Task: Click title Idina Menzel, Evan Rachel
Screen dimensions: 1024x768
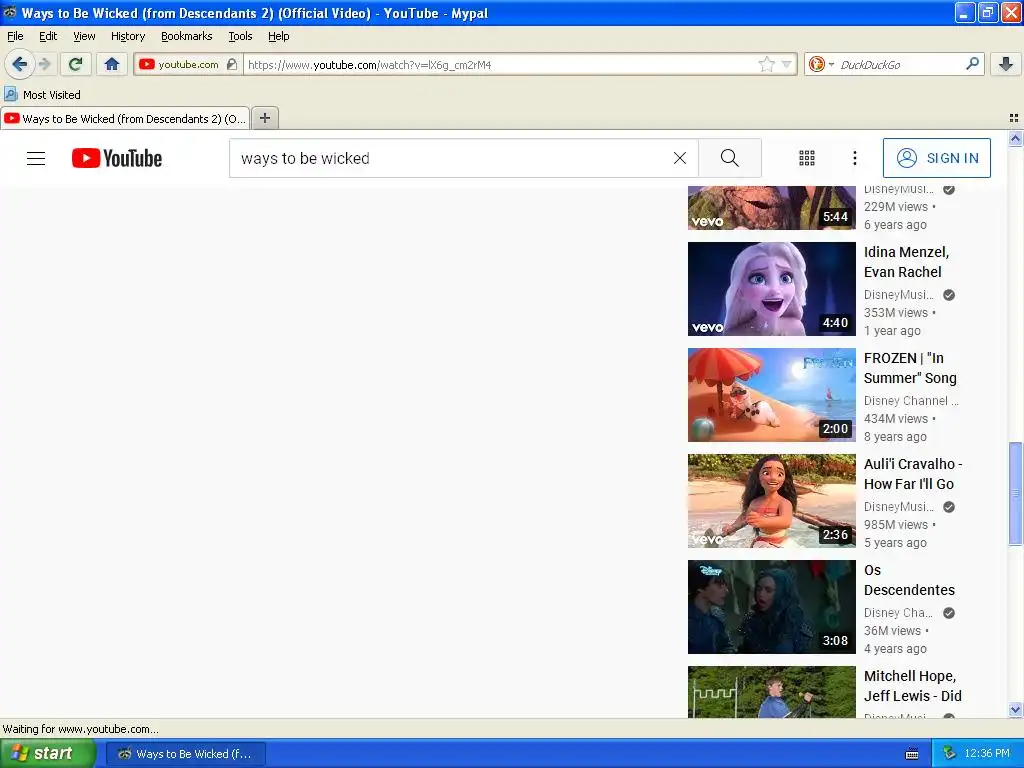Action: [x=906, y=262]
